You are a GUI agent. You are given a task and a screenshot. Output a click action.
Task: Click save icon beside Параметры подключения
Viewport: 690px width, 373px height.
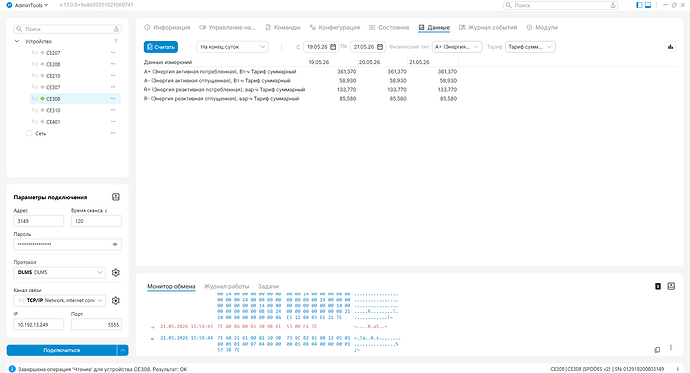coord(116,197)
